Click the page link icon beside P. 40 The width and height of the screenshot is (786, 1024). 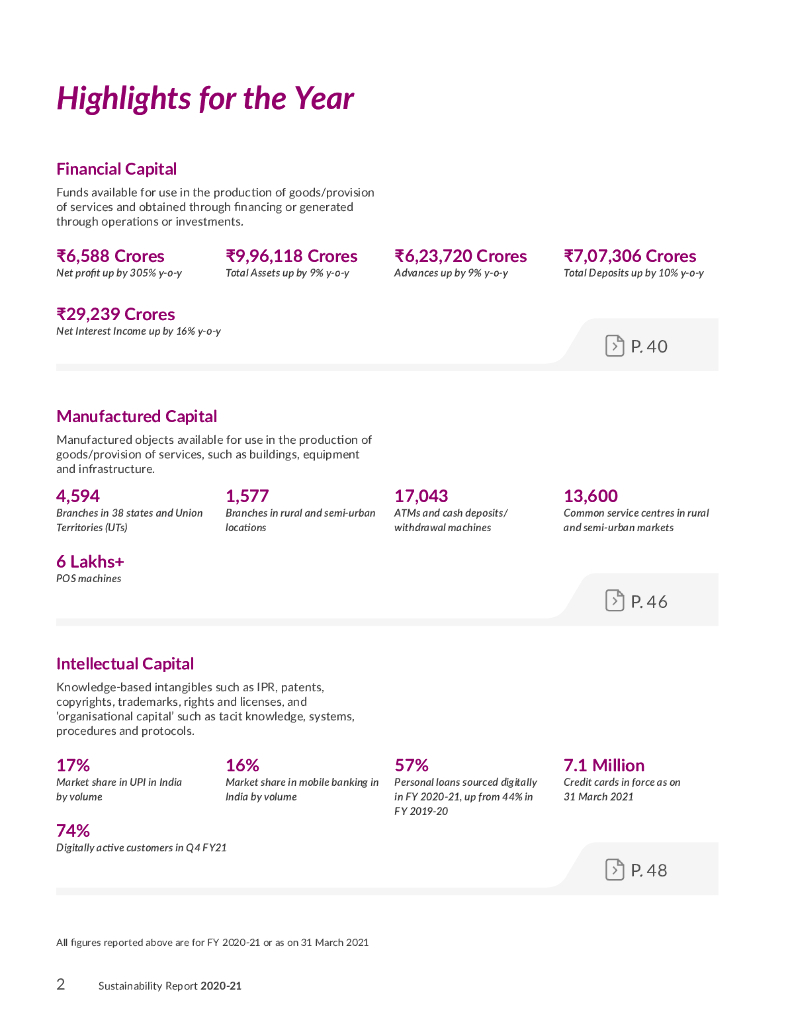pos(614,345)
